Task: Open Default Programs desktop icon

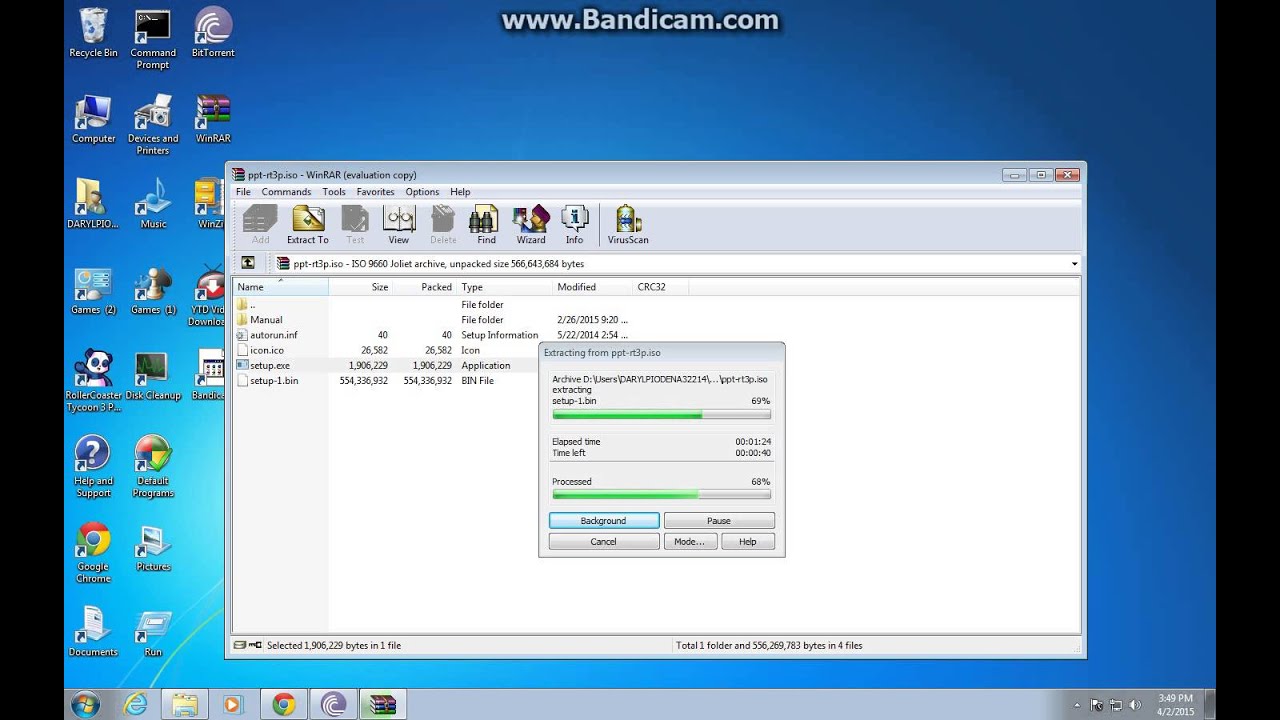Action: pyautogui.click(x=153, y=467)
